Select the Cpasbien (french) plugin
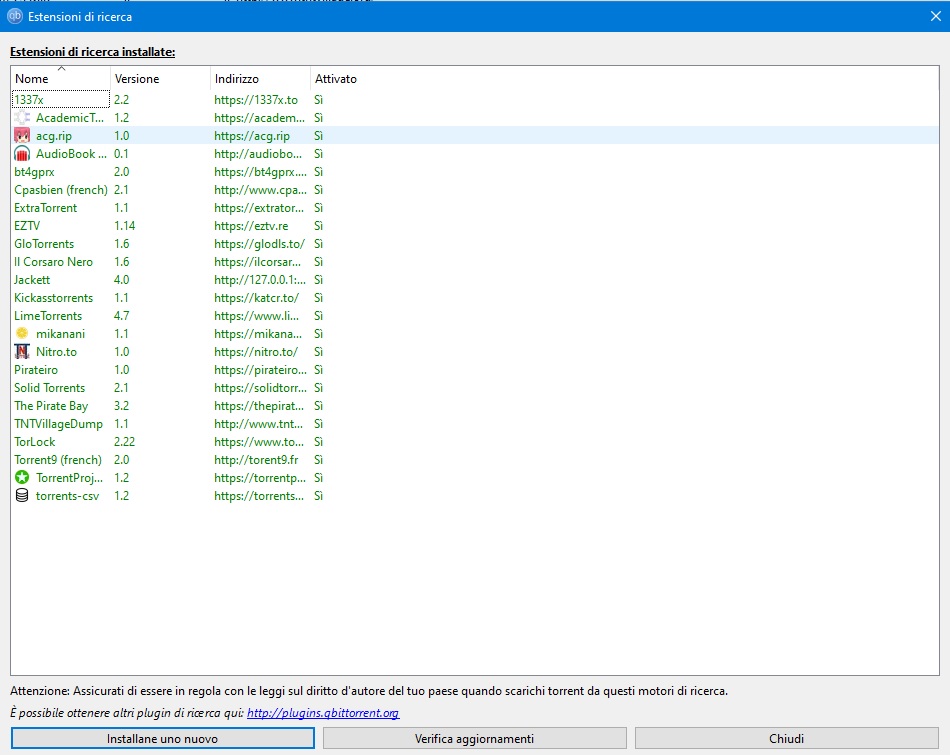 tap(474, 190)
